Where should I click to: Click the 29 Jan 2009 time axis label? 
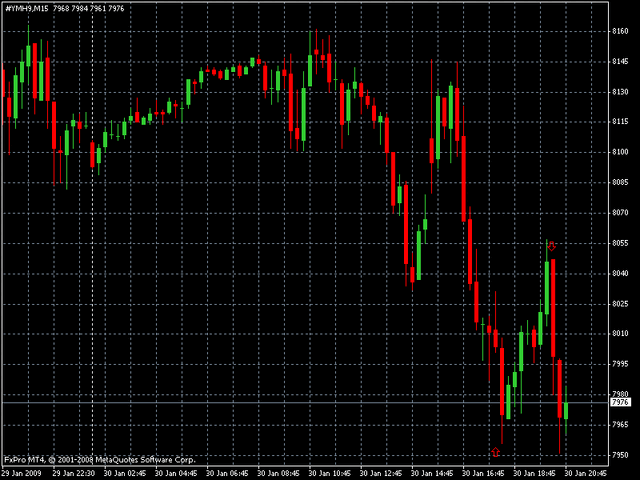pos(21,473)
